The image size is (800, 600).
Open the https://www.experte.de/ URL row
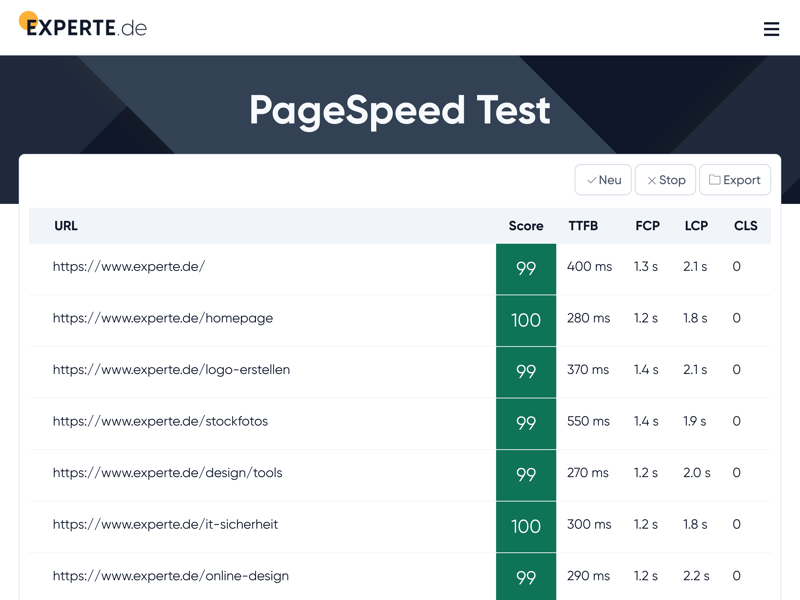click(129, 267)
